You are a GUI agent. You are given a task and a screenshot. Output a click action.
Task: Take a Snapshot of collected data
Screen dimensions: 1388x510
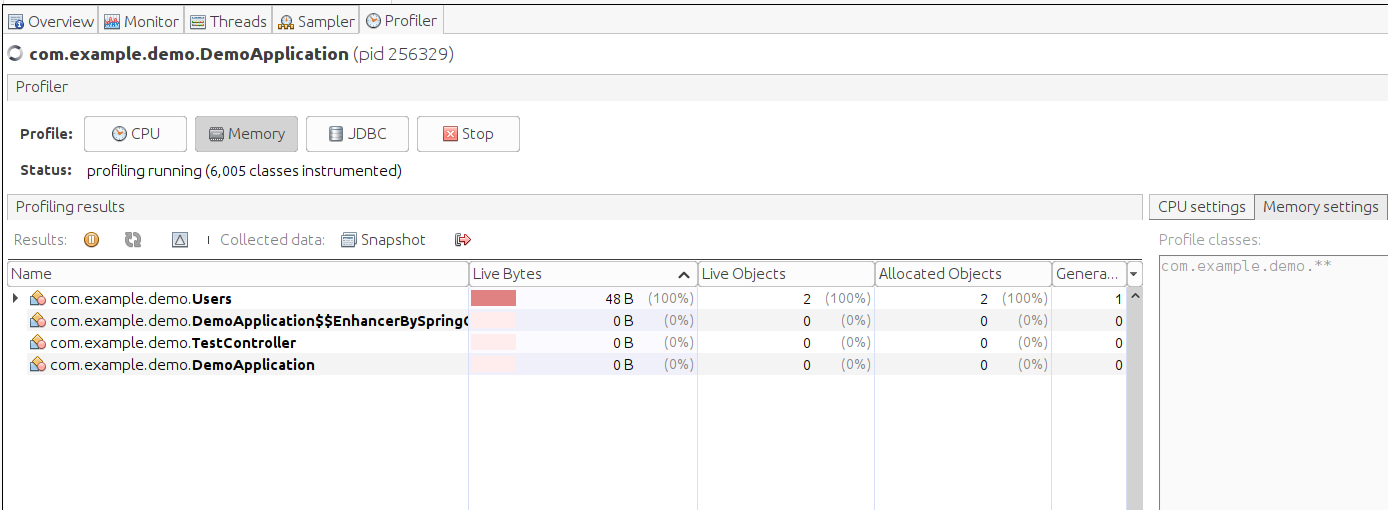coord(384,240)
